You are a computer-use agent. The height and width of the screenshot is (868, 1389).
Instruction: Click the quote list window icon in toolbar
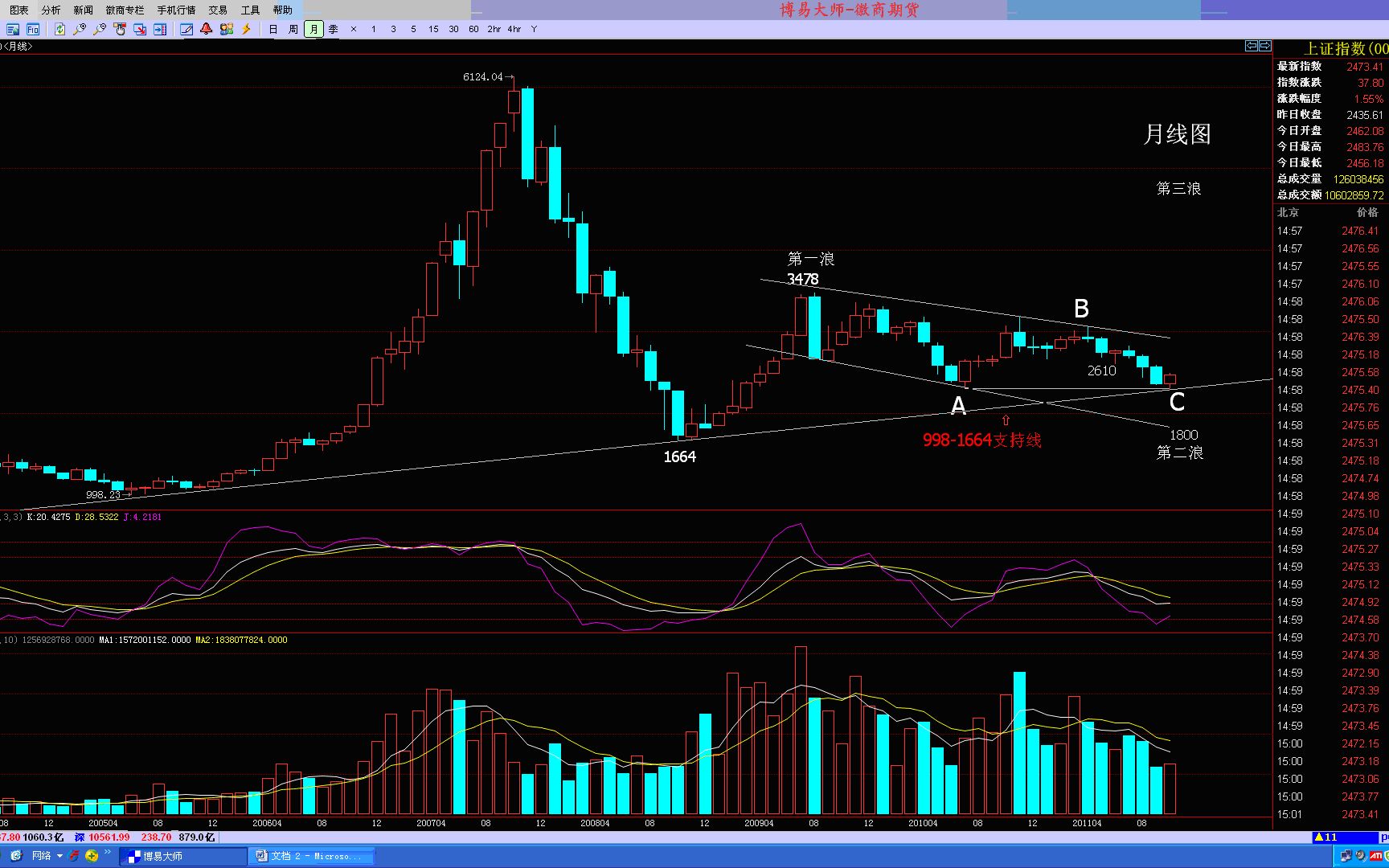[13, 29]
